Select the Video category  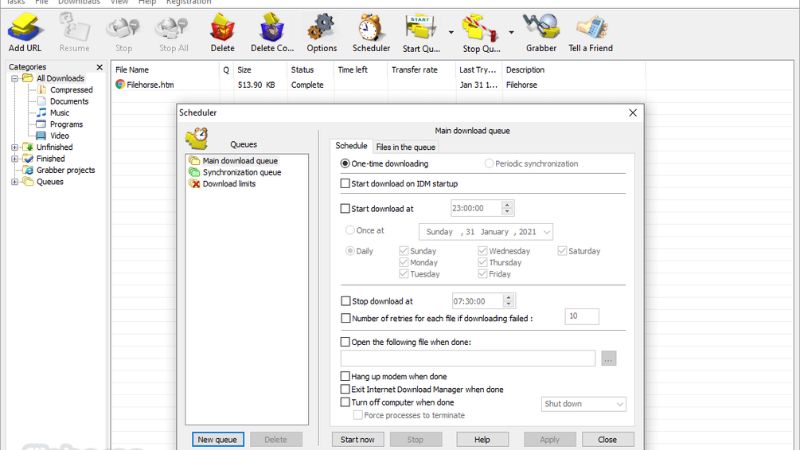click(59, 136)
